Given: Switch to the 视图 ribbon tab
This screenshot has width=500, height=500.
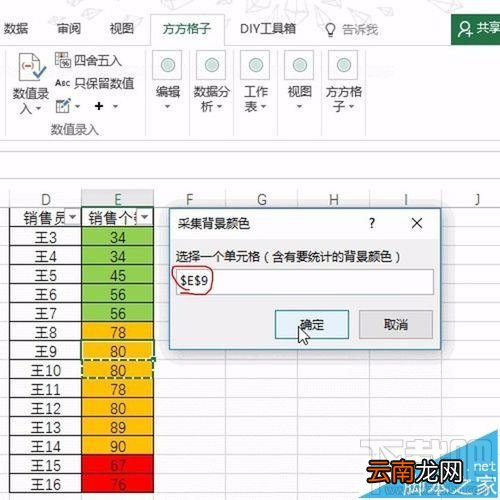Looking at the screenshot, I should click(x=122, y=29).
